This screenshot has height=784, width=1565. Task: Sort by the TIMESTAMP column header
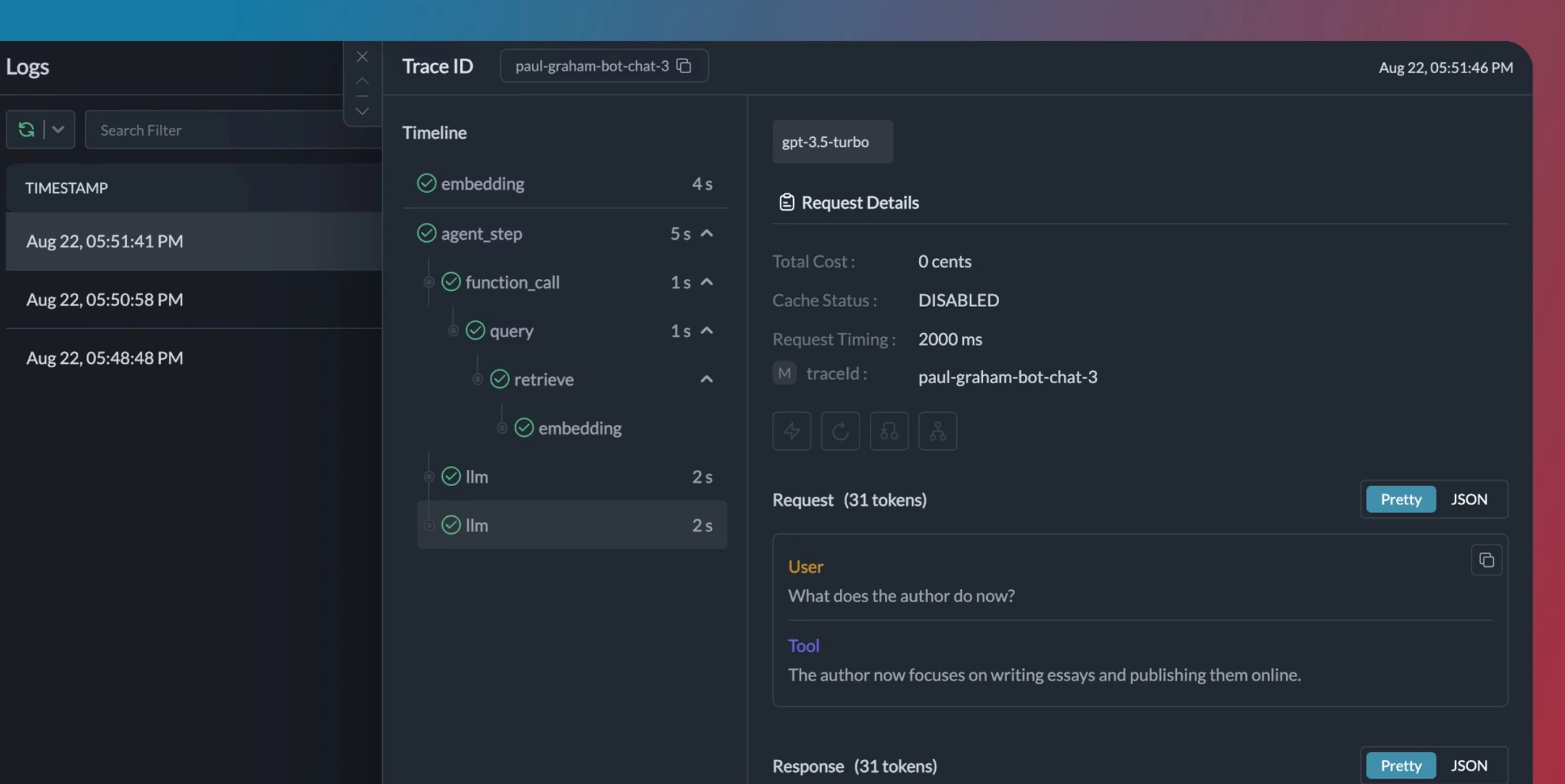(x=66, y=188)
